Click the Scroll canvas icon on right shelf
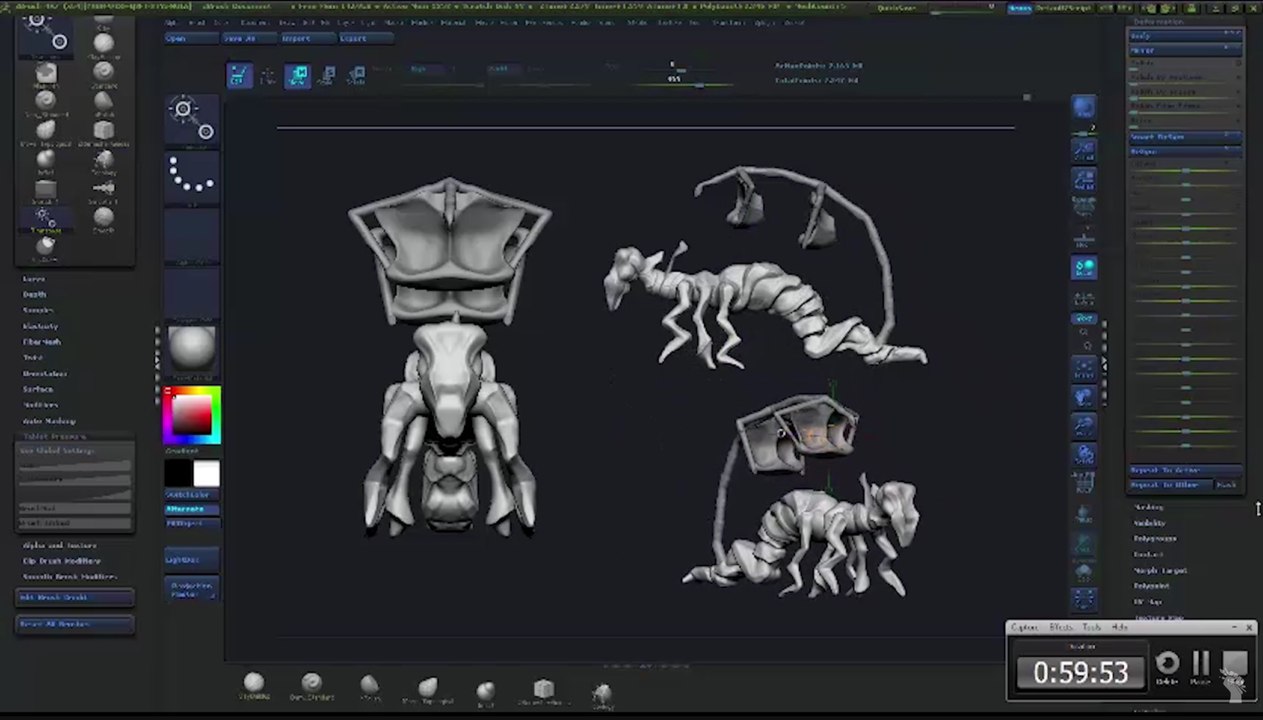The width and height of the screenshot is (1263, 720). (1084, 150)
